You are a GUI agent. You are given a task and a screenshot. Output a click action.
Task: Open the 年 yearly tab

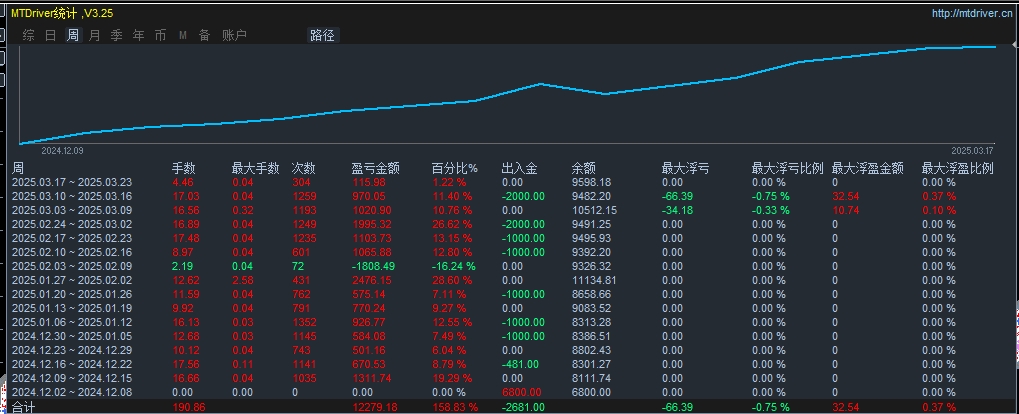pyautogui.click(x=138, y=35)
